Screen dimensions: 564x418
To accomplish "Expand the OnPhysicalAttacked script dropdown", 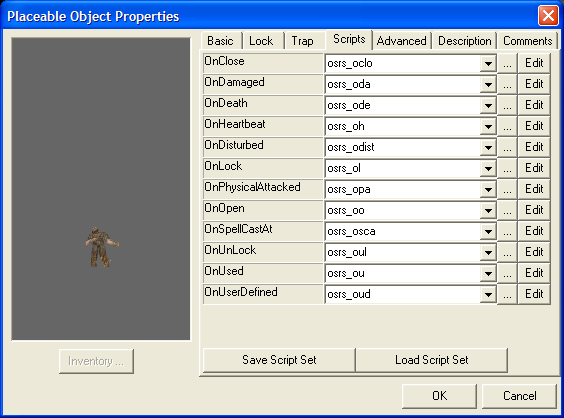I will pyautogui.click(x=488, y=190).
